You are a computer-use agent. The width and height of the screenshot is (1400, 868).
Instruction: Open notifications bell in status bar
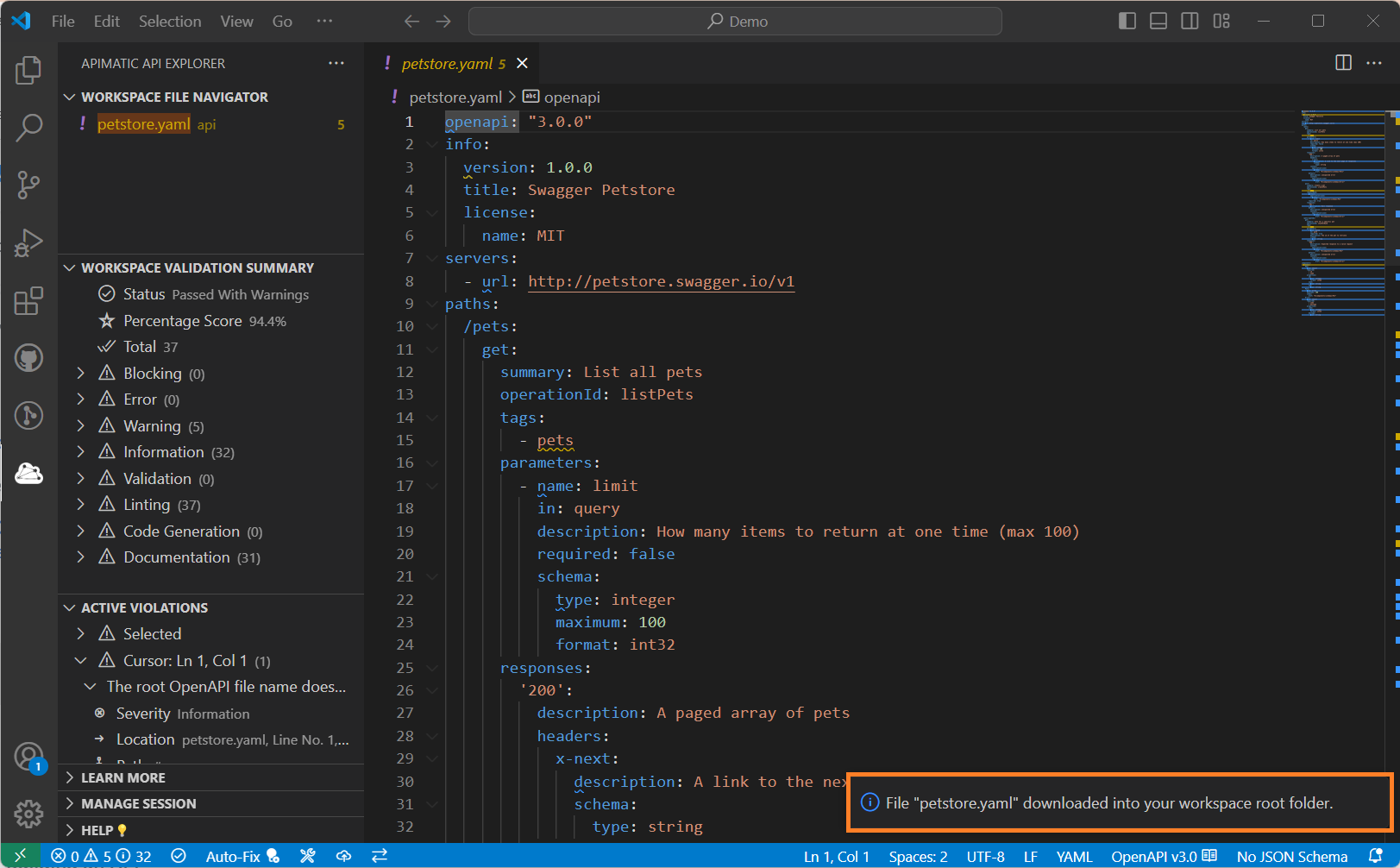click(x=1376, y=856)
